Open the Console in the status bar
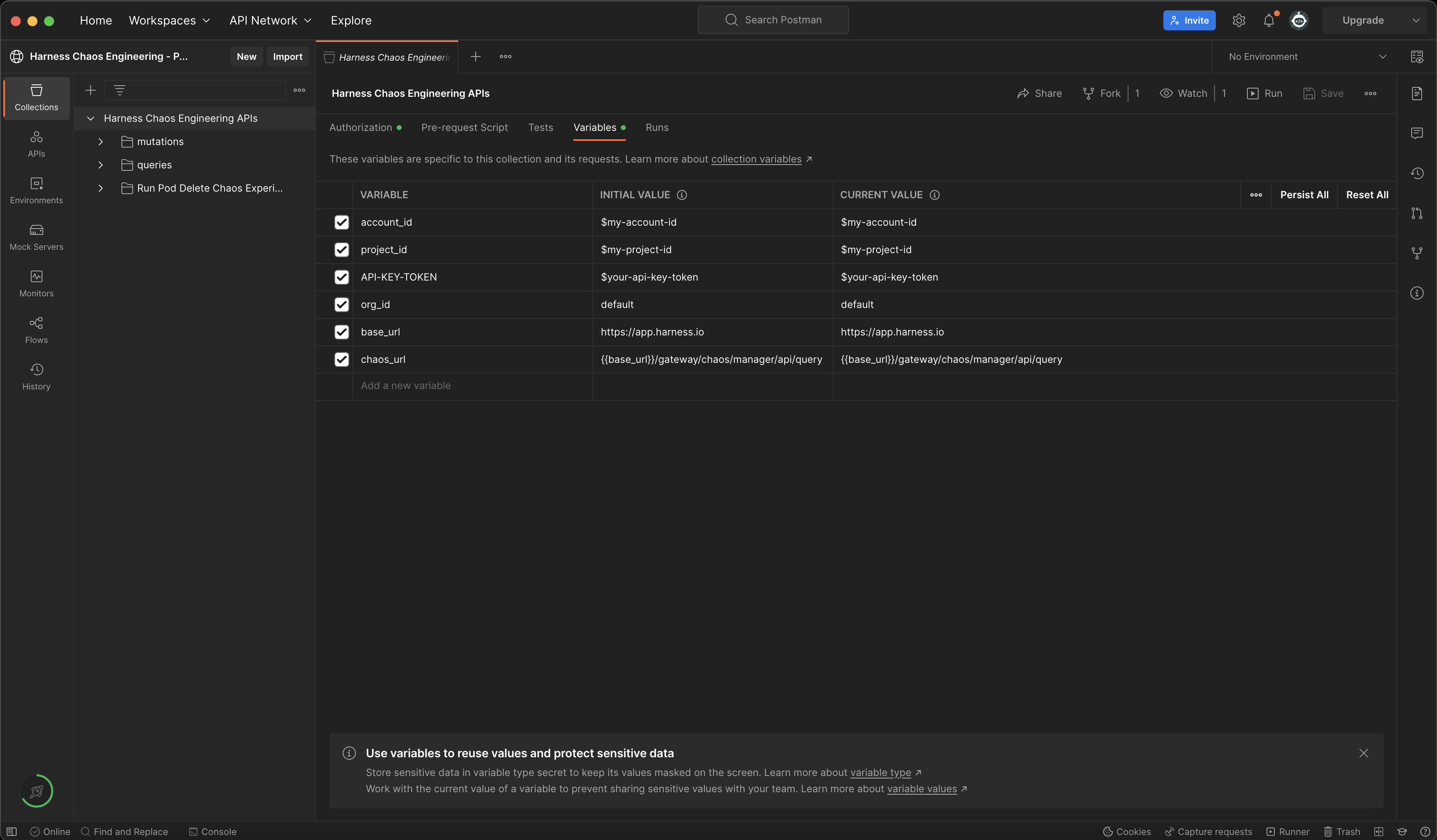Screen dimensions: 1437x840 [x=213, y=831]
